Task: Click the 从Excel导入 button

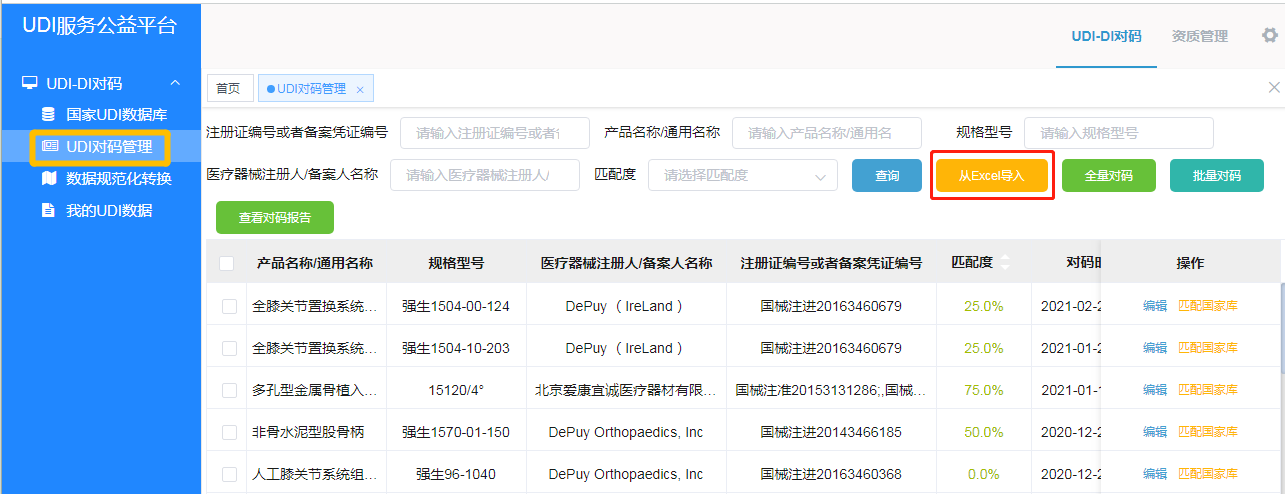Action: tap(992, 176)
